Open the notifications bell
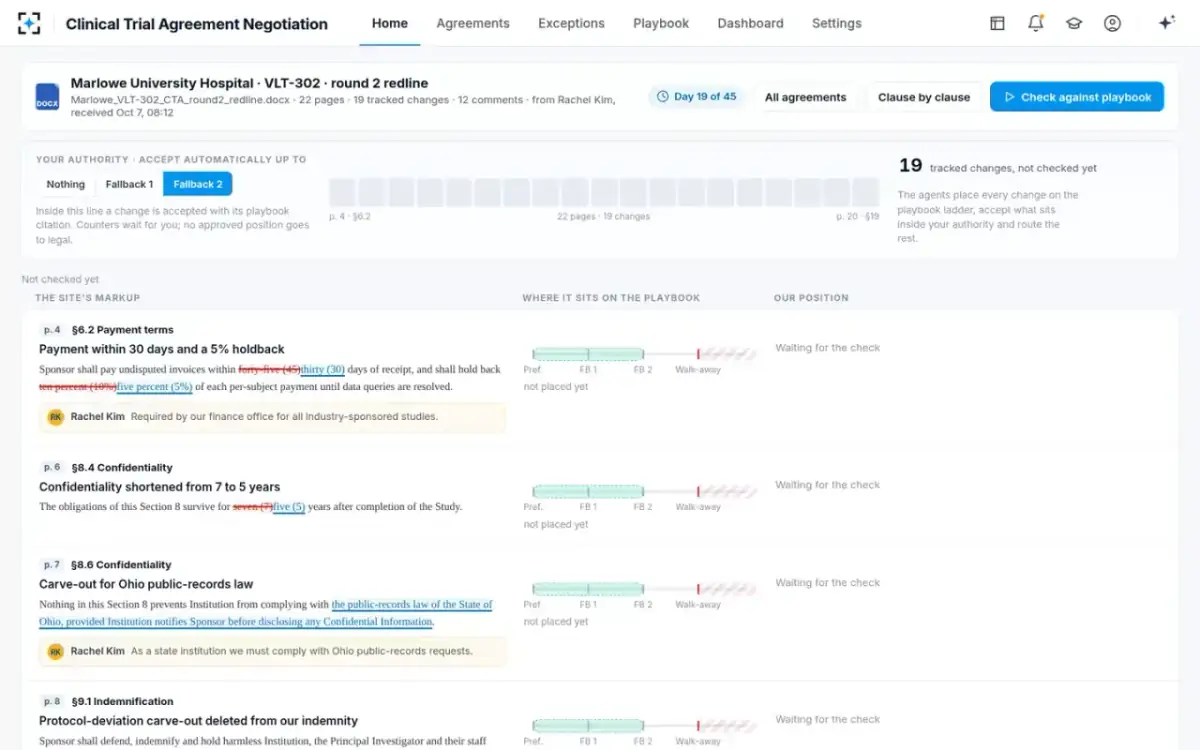The height and width of the screenshot is (750, 1200). (x=1036, y=23)
